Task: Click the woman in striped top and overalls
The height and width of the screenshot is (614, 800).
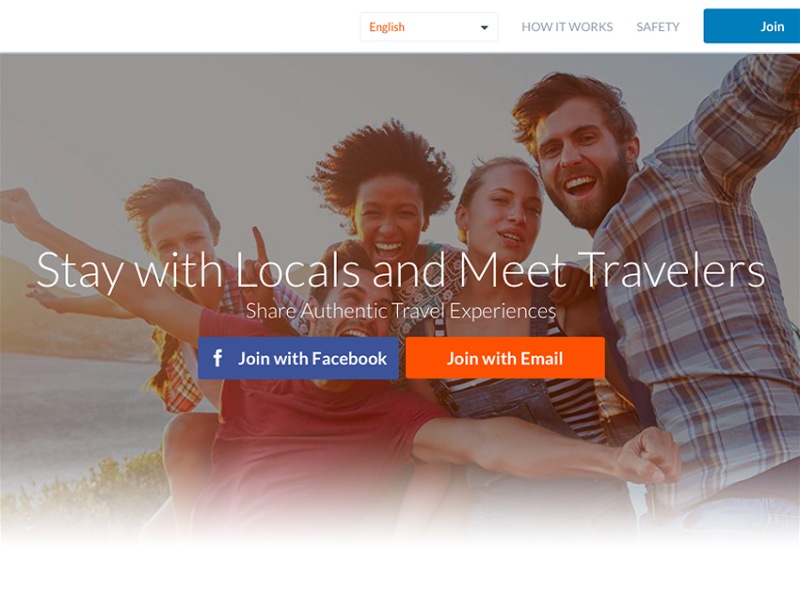Action: [510, 306]
